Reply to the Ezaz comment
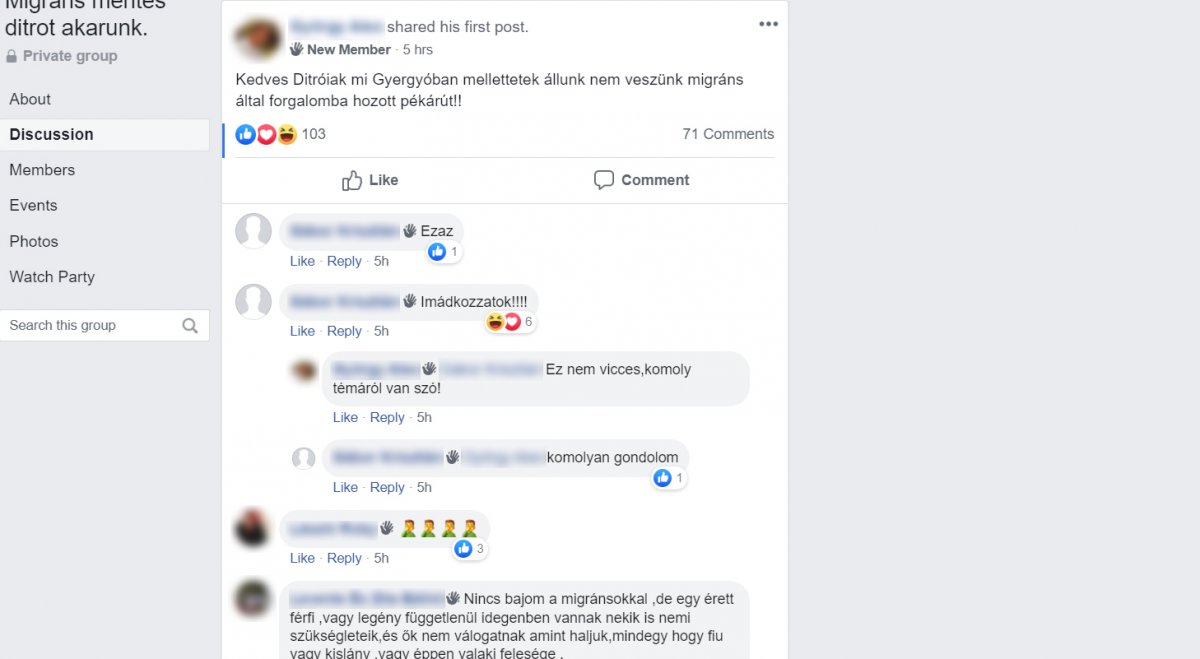Viewport: 1200px width, 659px height. click(344, 261)
